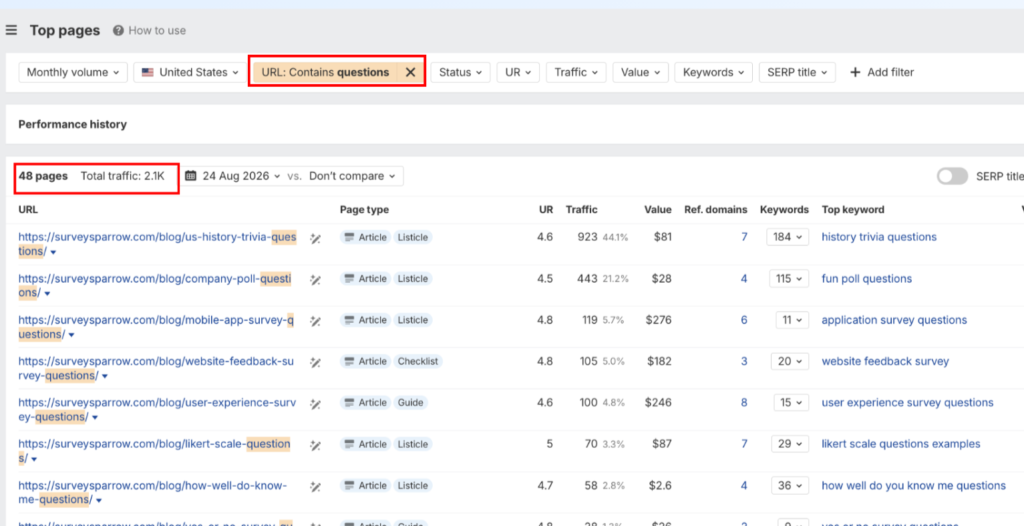Expand the Performance history section
The image size is (1024, 526).
72,124
